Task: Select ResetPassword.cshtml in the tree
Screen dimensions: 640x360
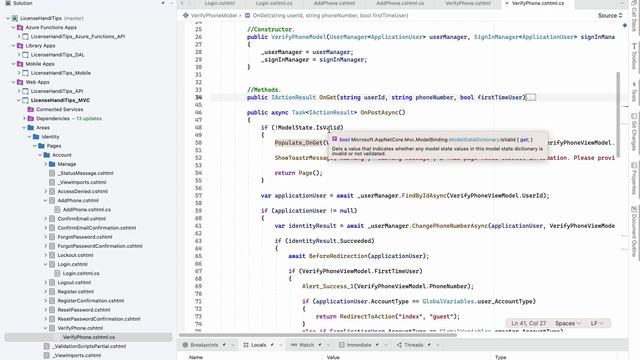Action: point(84,310)
